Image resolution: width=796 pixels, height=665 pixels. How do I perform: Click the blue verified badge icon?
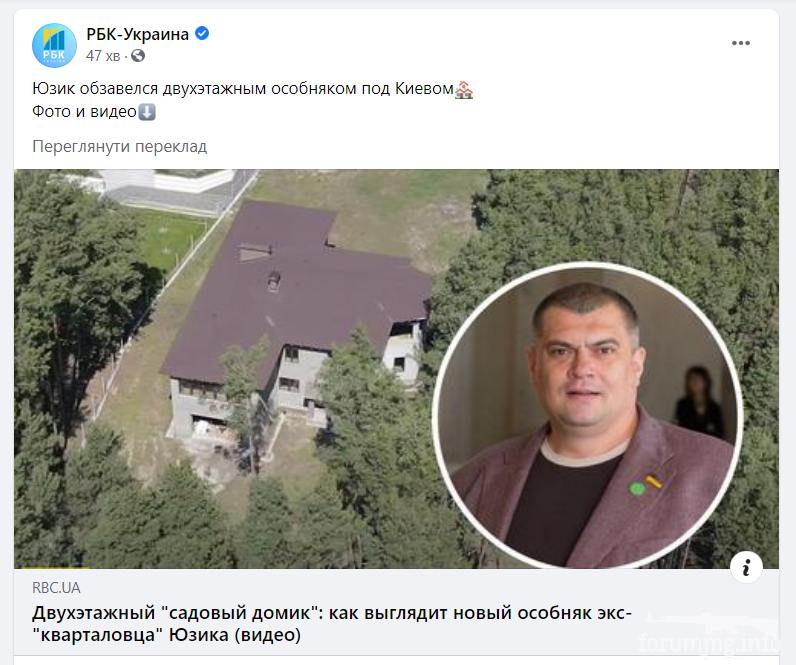[x=202, y=34]
